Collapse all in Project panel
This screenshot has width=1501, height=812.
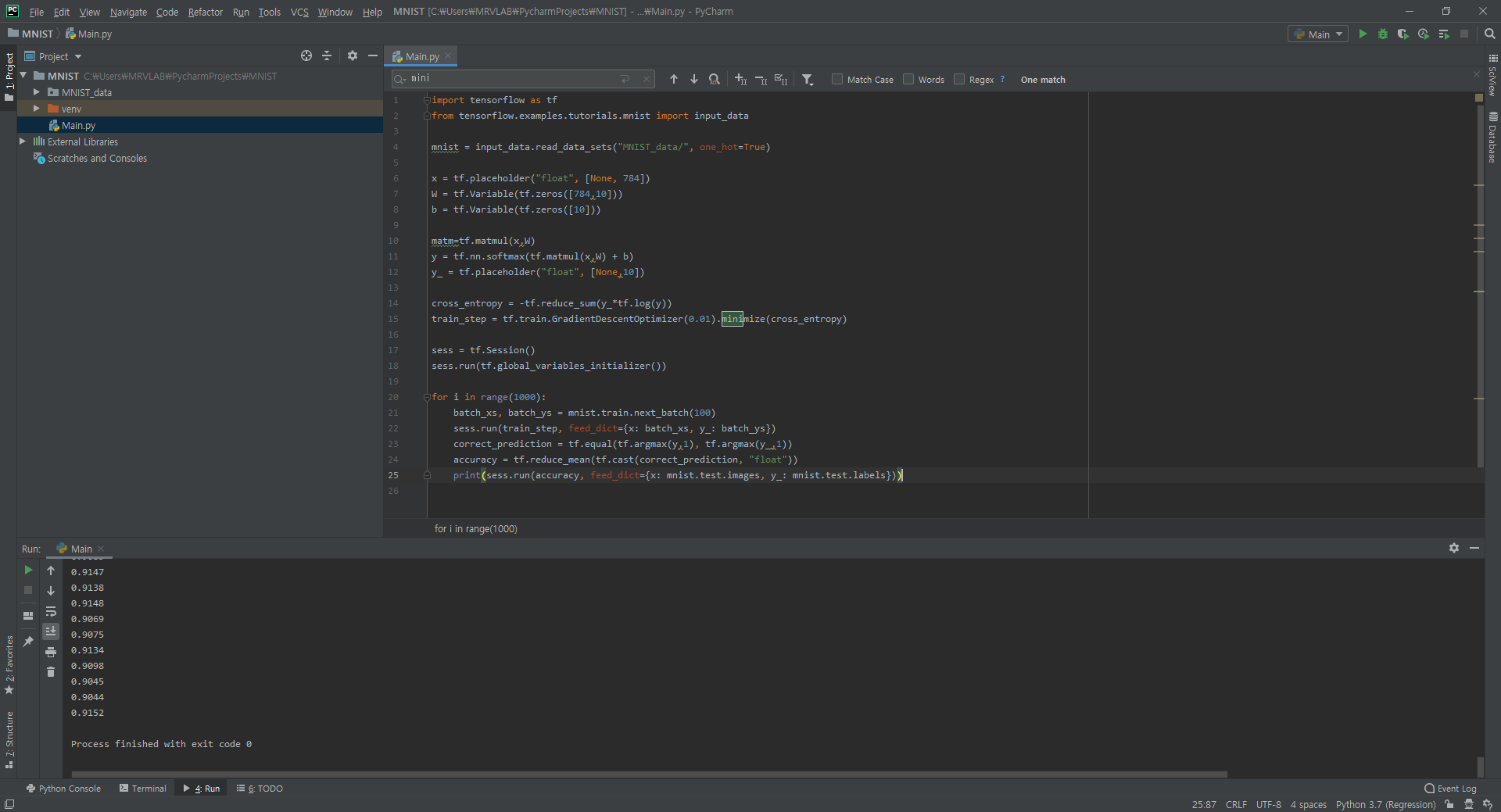(327, 56)
